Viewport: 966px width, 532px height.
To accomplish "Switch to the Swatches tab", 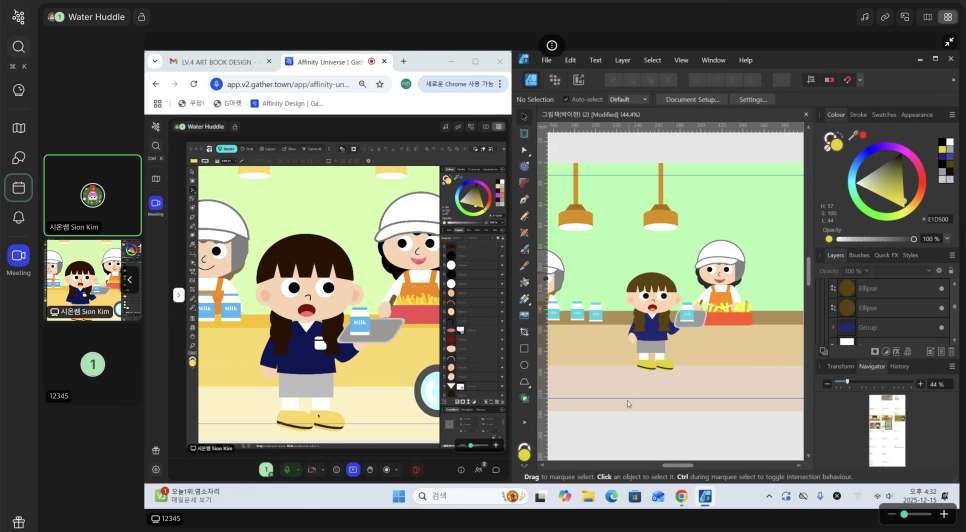I will [883, 115].
